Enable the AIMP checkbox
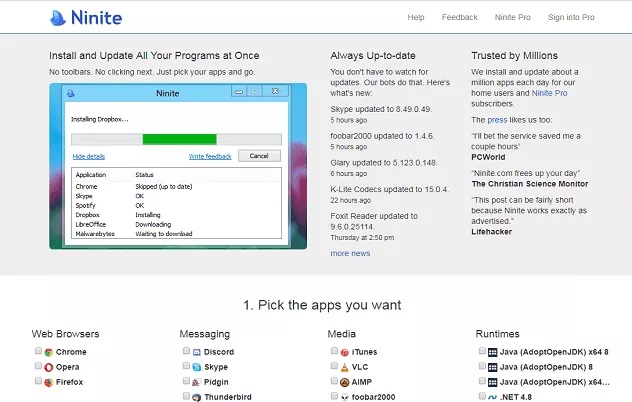 coord(334,381)
